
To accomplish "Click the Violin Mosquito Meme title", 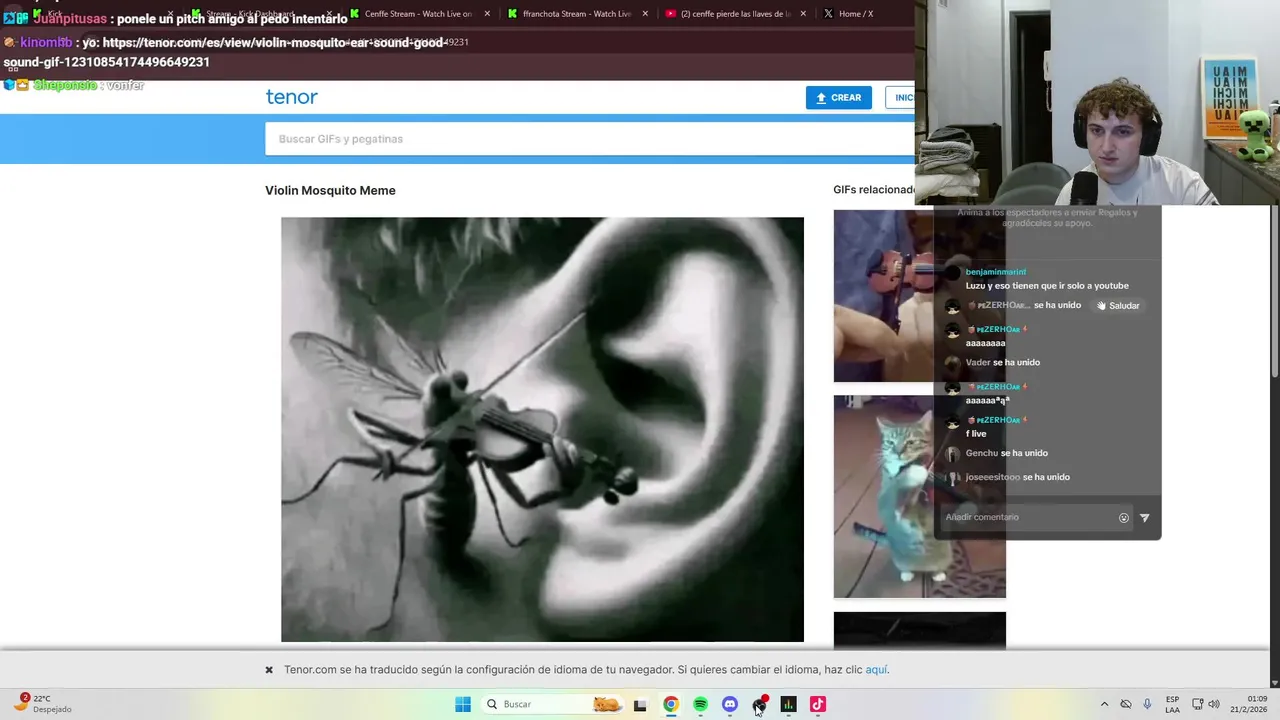I will (x=330, y=190).
